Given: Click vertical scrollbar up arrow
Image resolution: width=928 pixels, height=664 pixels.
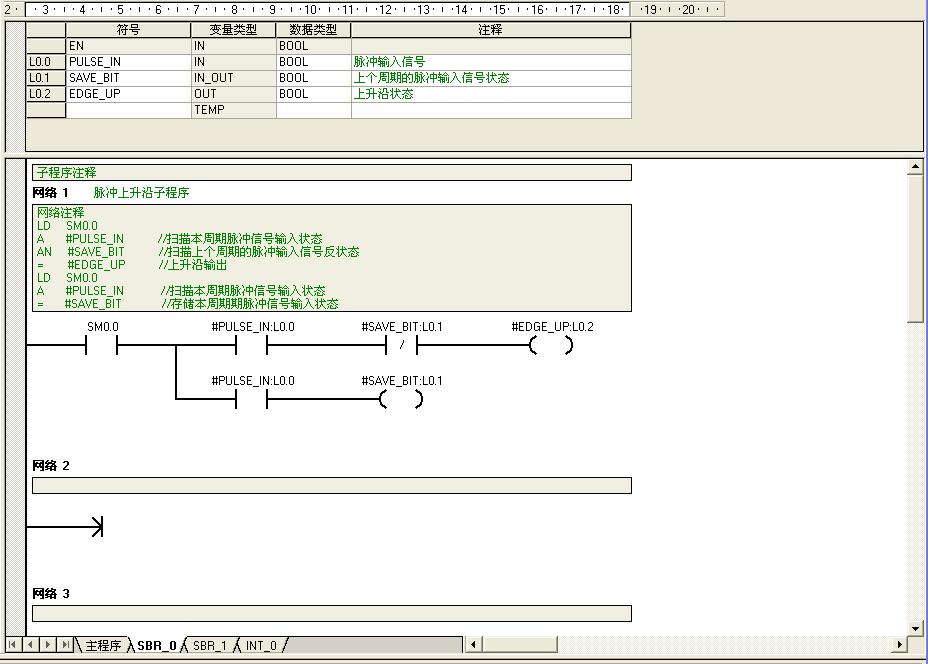Looking at the screenshot, I should pos(915,167).
